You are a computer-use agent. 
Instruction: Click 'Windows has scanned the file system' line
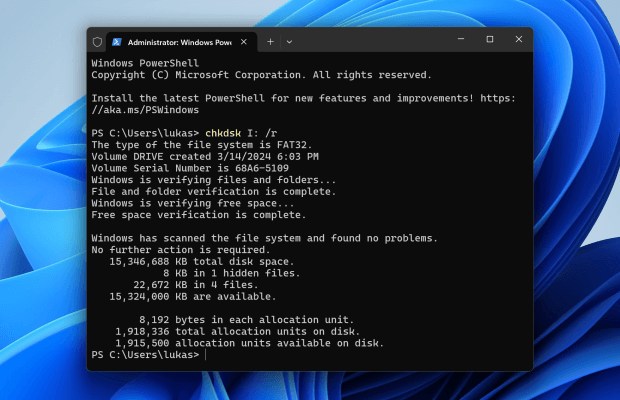click(265, 238)
